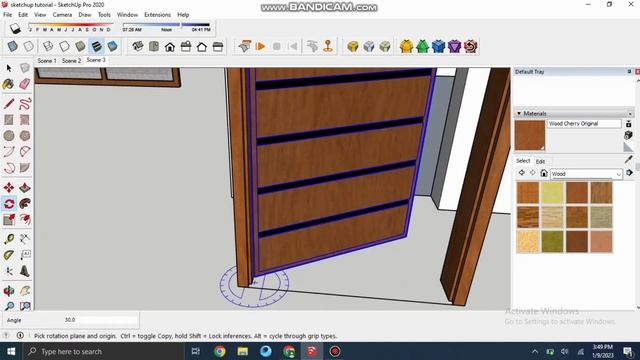Image resolution: width=640 pixels, height=360 pixels.
Task: Select the Orbit tool
Action: point(9,291)
